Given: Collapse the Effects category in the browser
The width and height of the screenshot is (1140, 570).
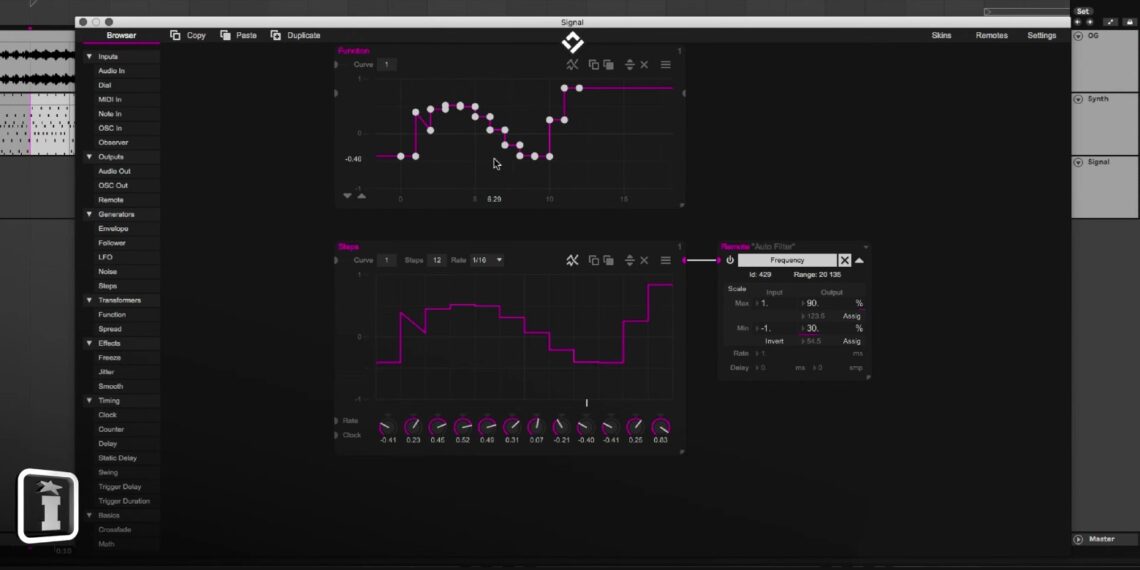Looking at the screenshot, I should pos(89,342).
